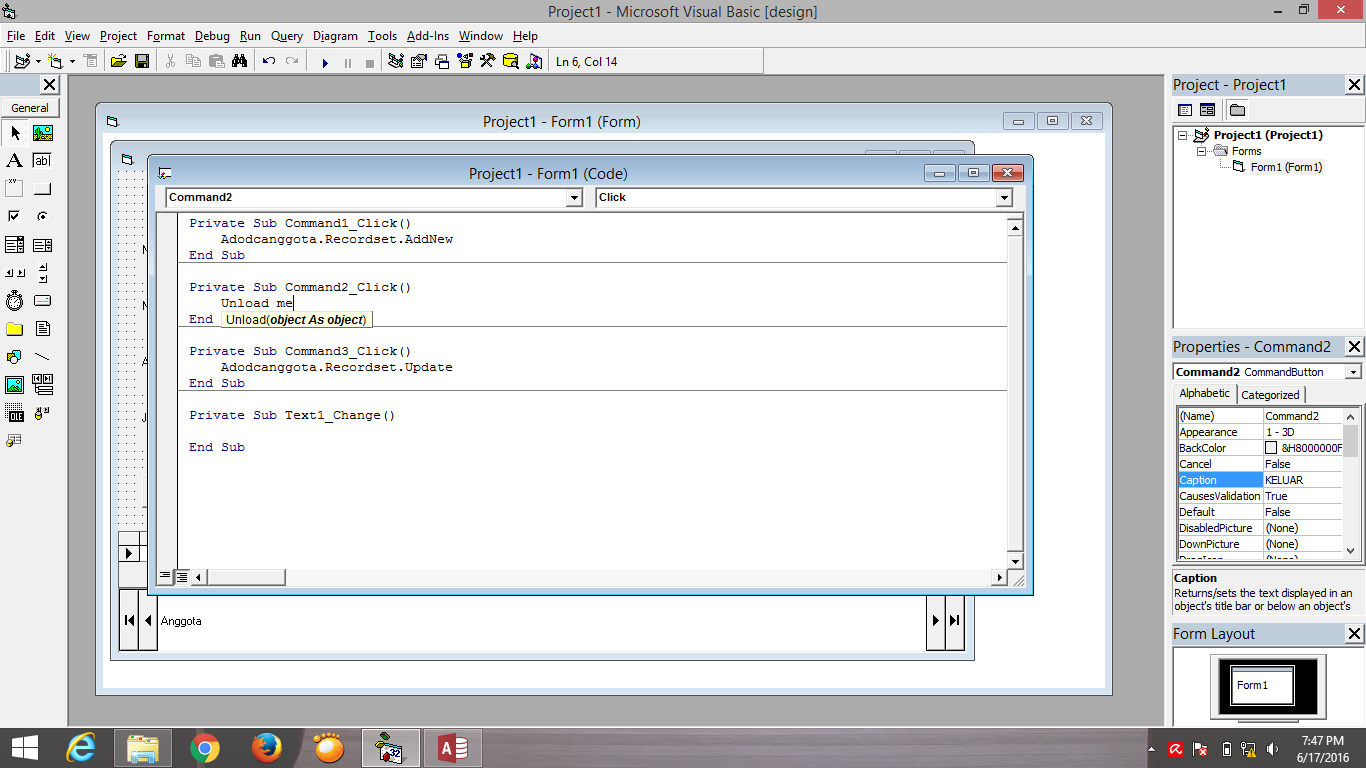This screenshot has height=768, width=1366.
Task: Open the Command2 object dropdown
Action: click(574, 198)
